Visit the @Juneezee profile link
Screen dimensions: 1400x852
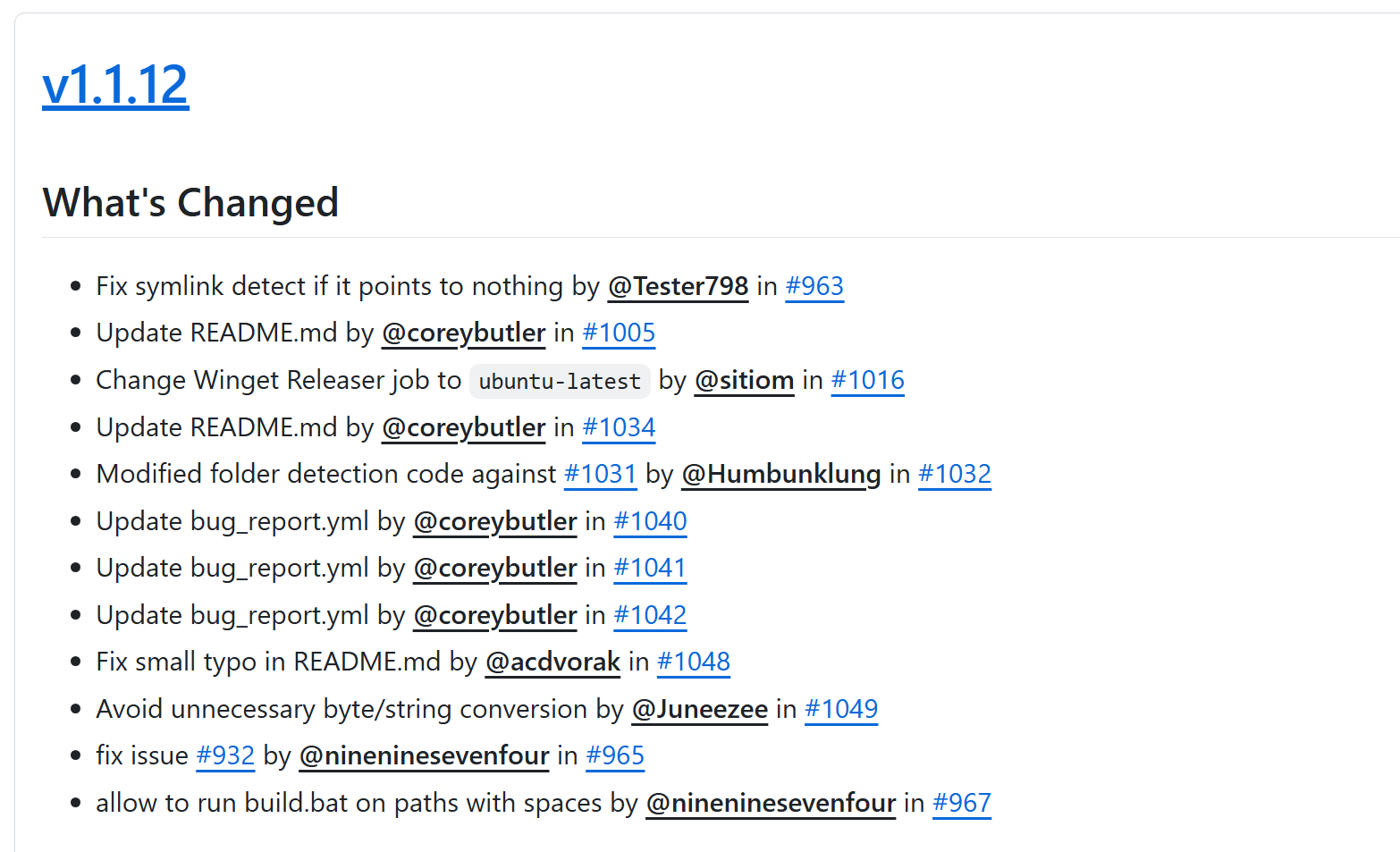click(x=699, y=709)
